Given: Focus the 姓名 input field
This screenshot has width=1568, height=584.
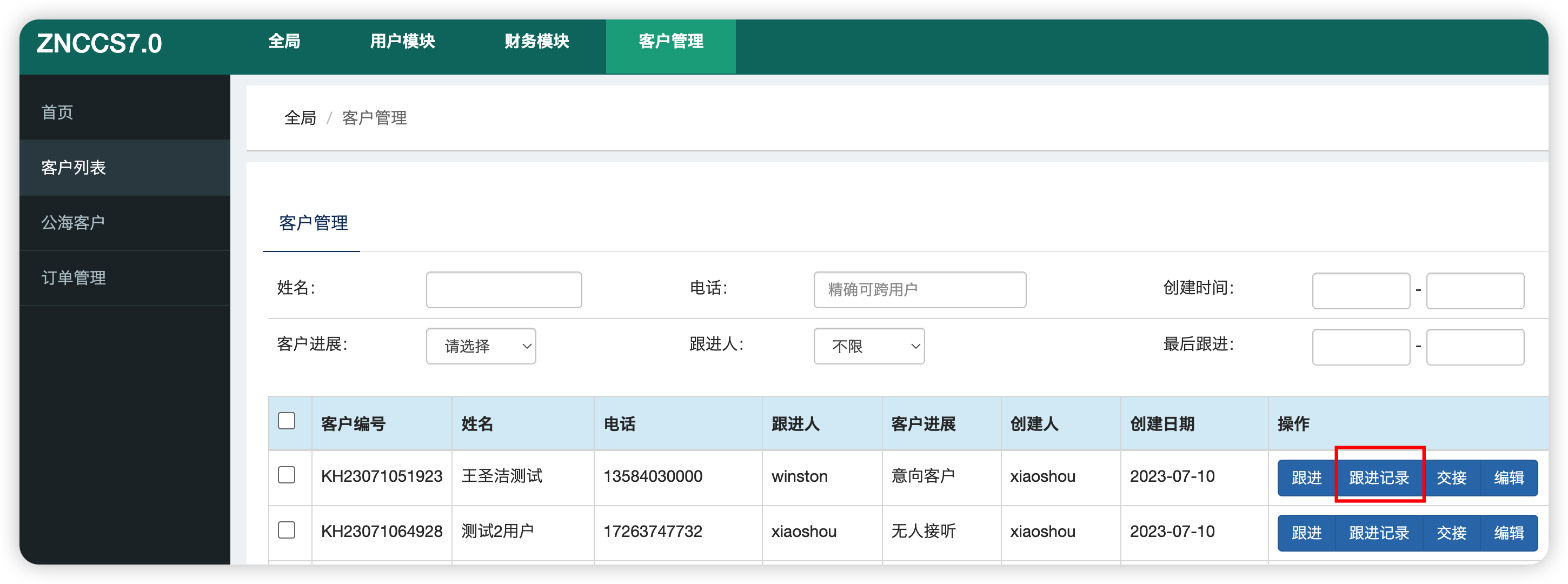Looking at the screenshot, I should pos(504,290).
